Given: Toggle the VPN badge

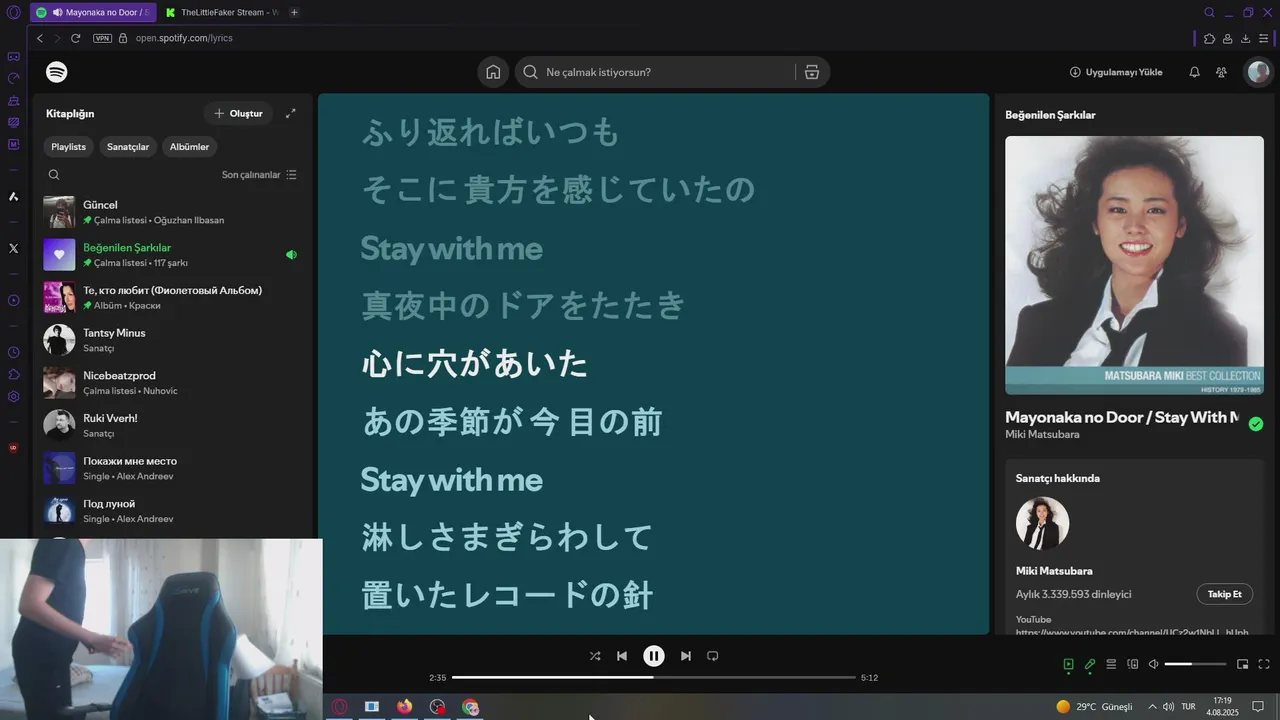Looking at the screenshot, I should (102, 38).
